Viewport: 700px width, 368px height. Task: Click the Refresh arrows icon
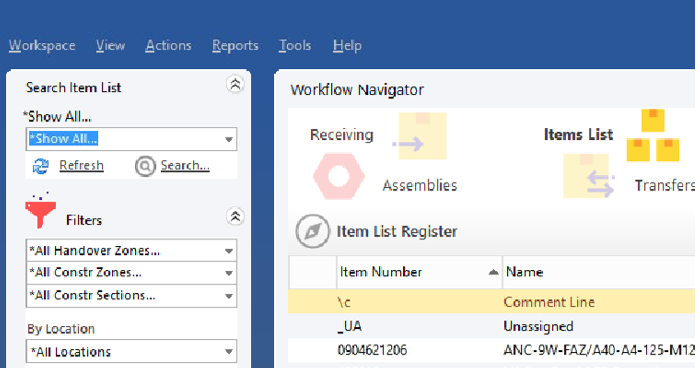(41, 166)
